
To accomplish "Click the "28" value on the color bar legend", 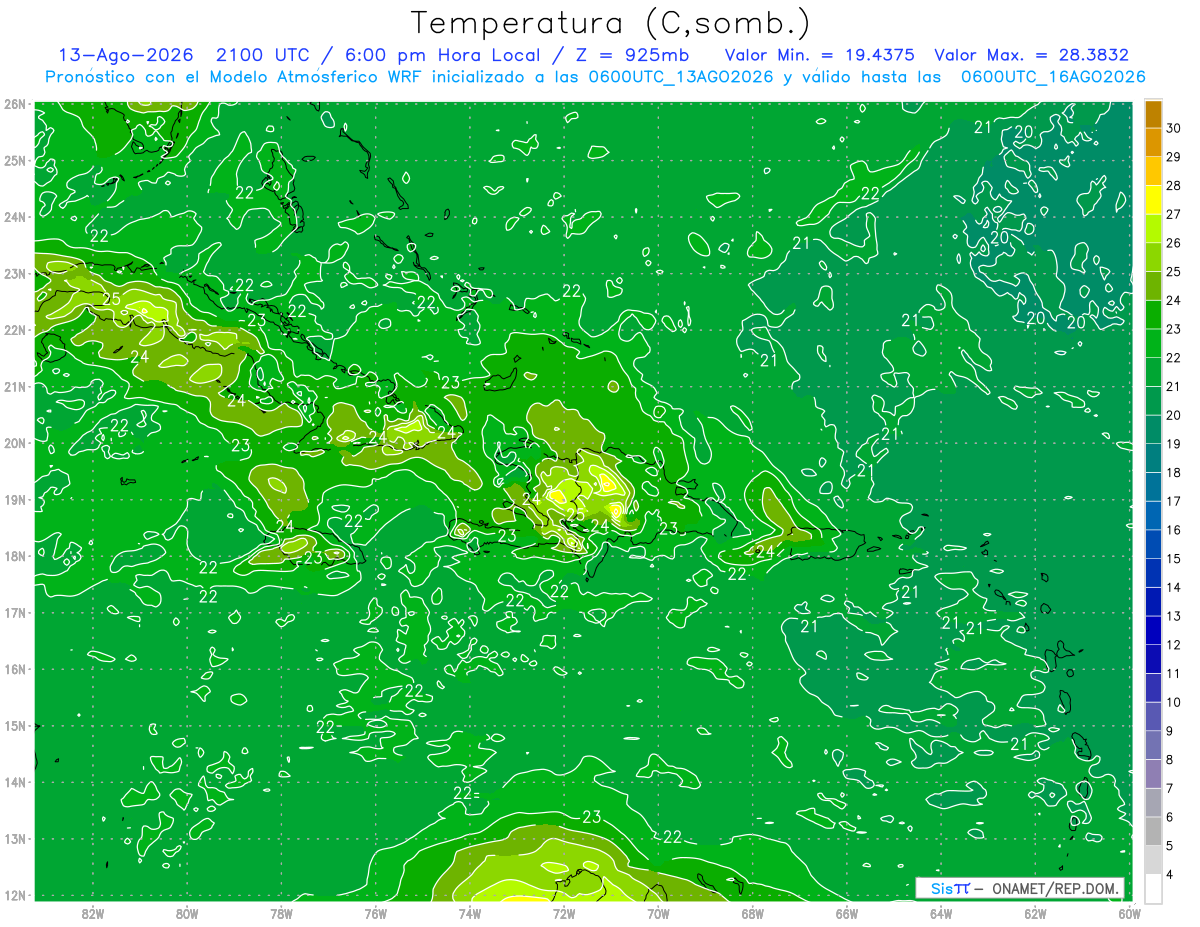I will click(1174, 185).
